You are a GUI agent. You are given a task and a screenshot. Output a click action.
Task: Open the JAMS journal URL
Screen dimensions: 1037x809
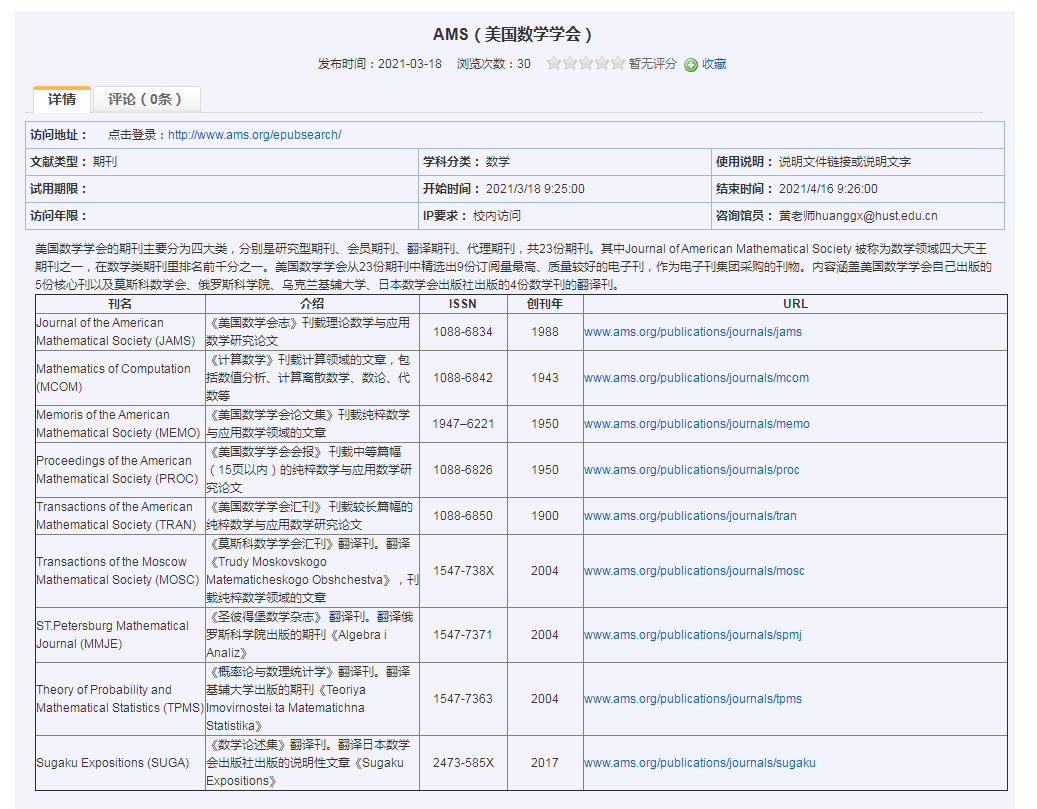(x=692, y=332)
